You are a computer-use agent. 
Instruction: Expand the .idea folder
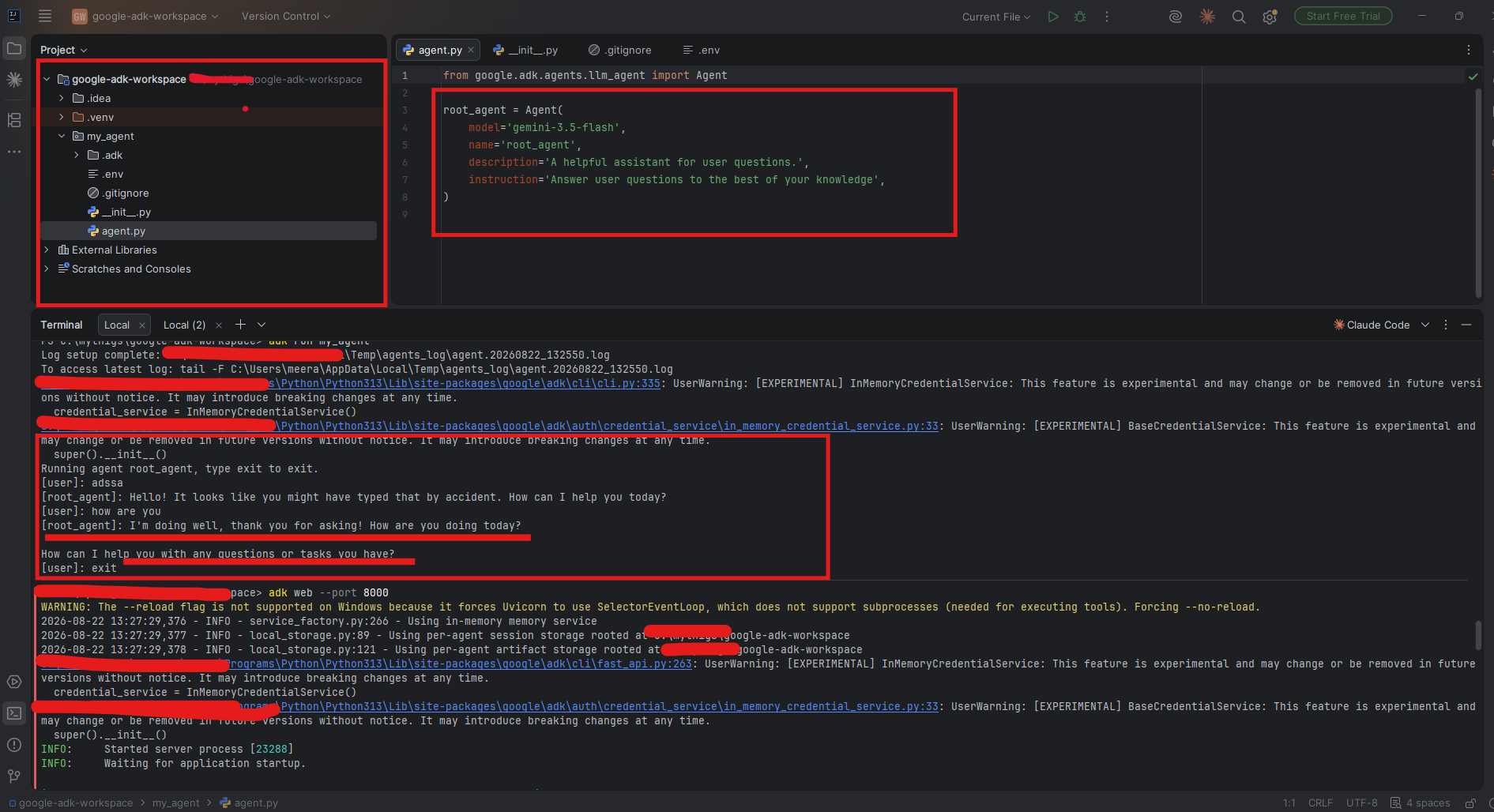62,98
